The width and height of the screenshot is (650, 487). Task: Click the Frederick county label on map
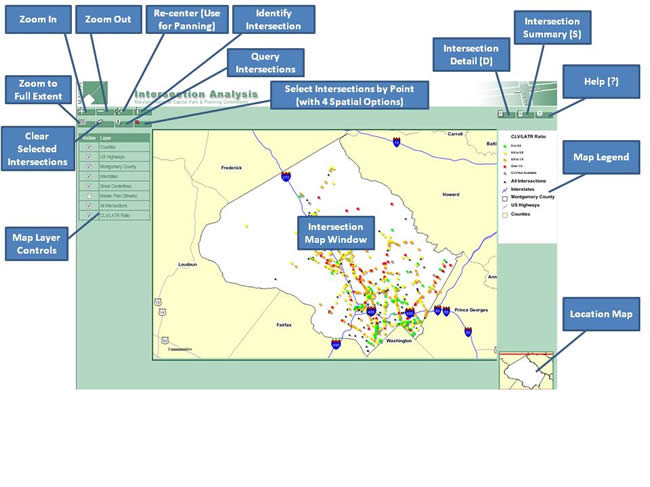pyautogui.click(x=231, y=168)
